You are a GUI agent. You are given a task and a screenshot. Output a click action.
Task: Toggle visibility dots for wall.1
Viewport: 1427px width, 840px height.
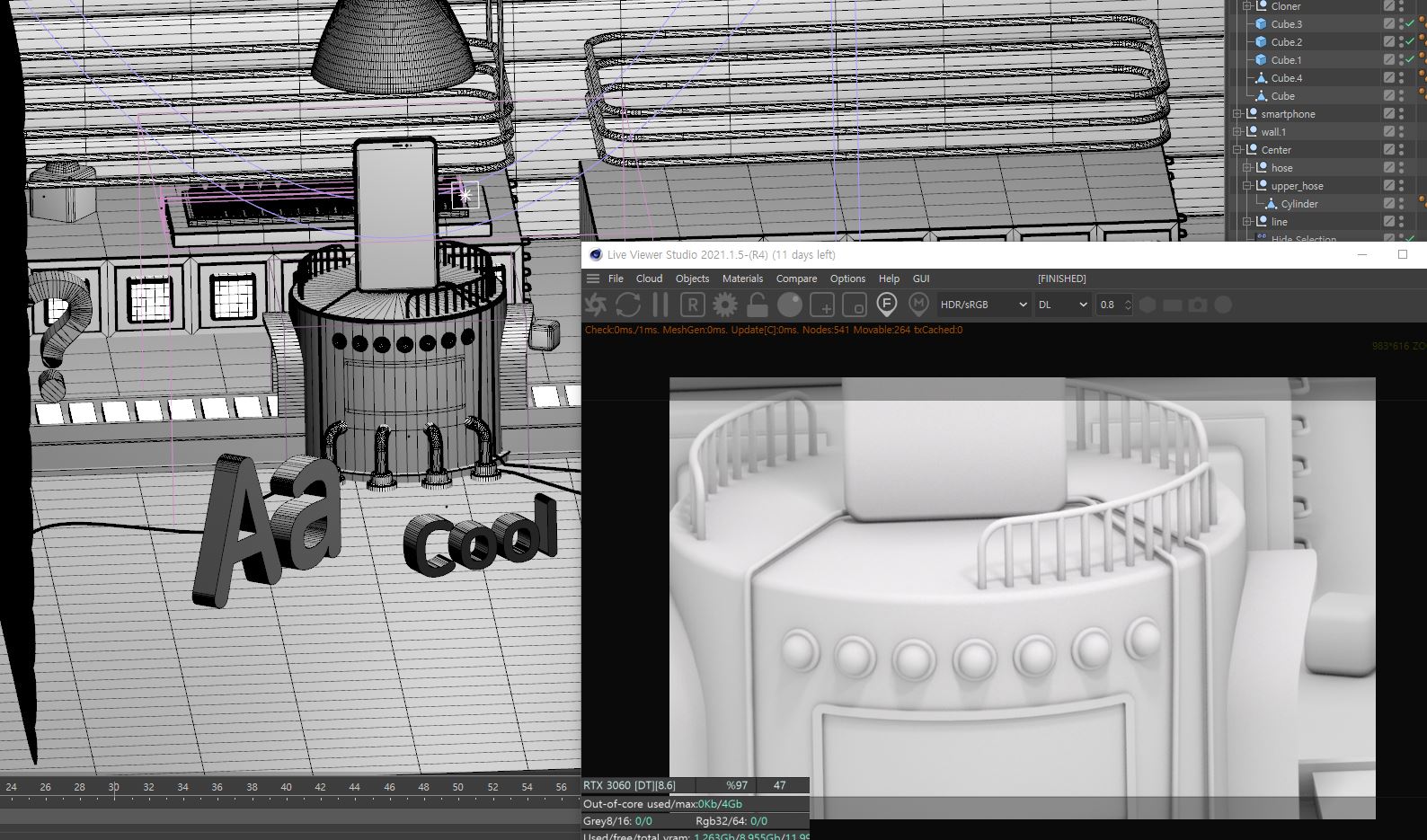click(1401, 132)
